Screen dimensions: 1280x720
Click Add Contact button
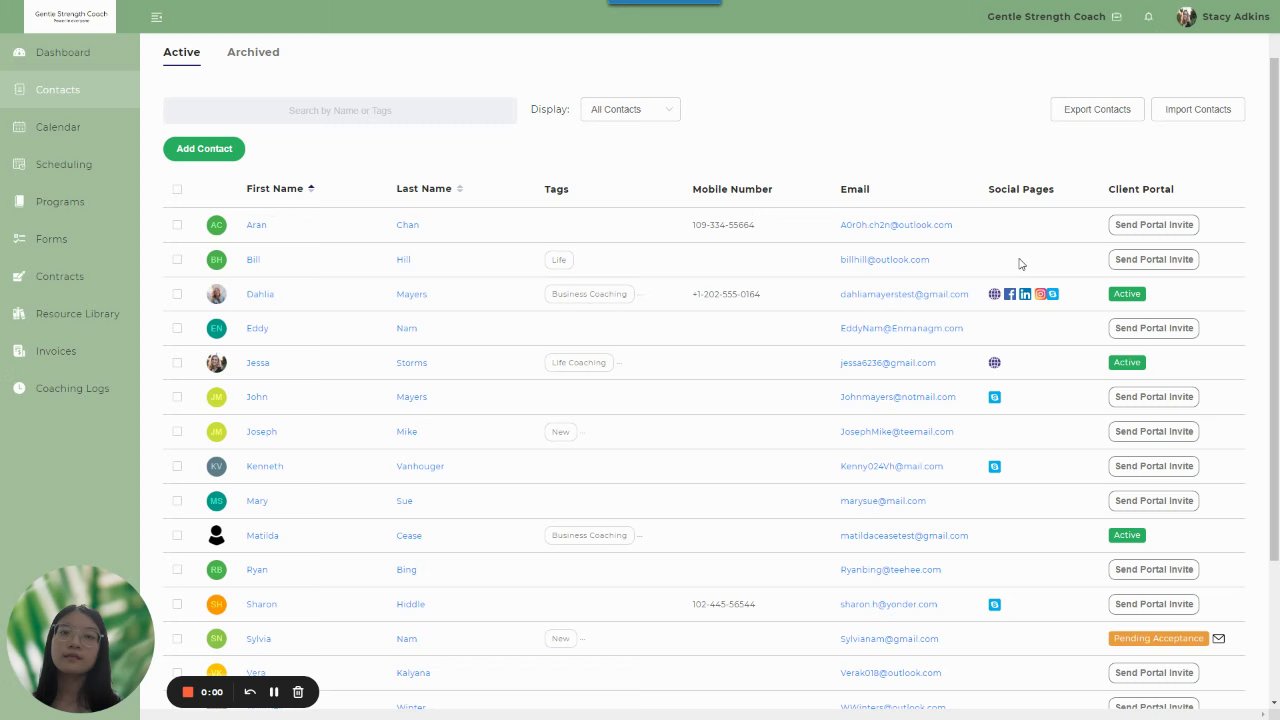coord(204,149)
